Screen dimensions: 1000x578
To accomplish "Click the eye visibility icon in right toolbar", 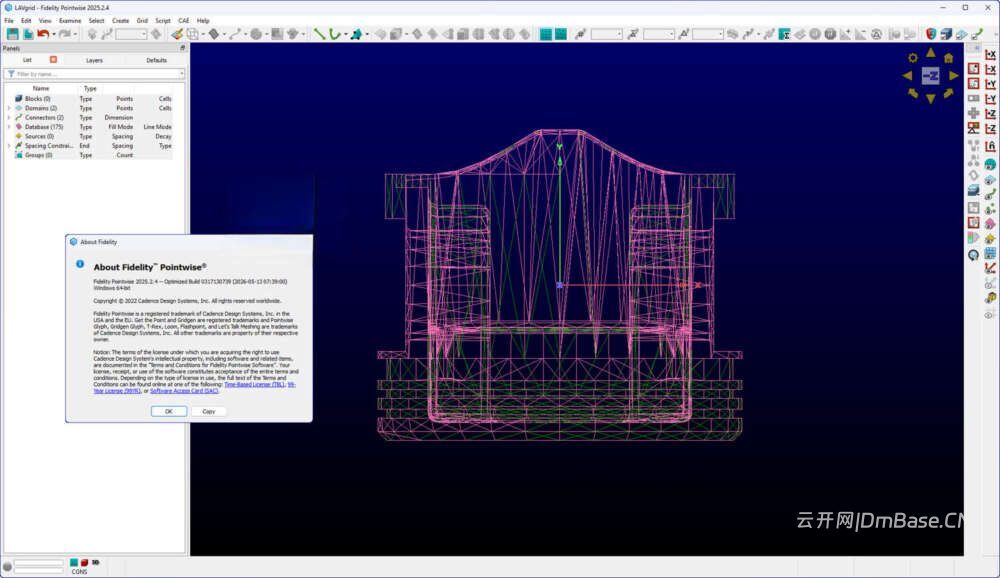I will point(990,315).
